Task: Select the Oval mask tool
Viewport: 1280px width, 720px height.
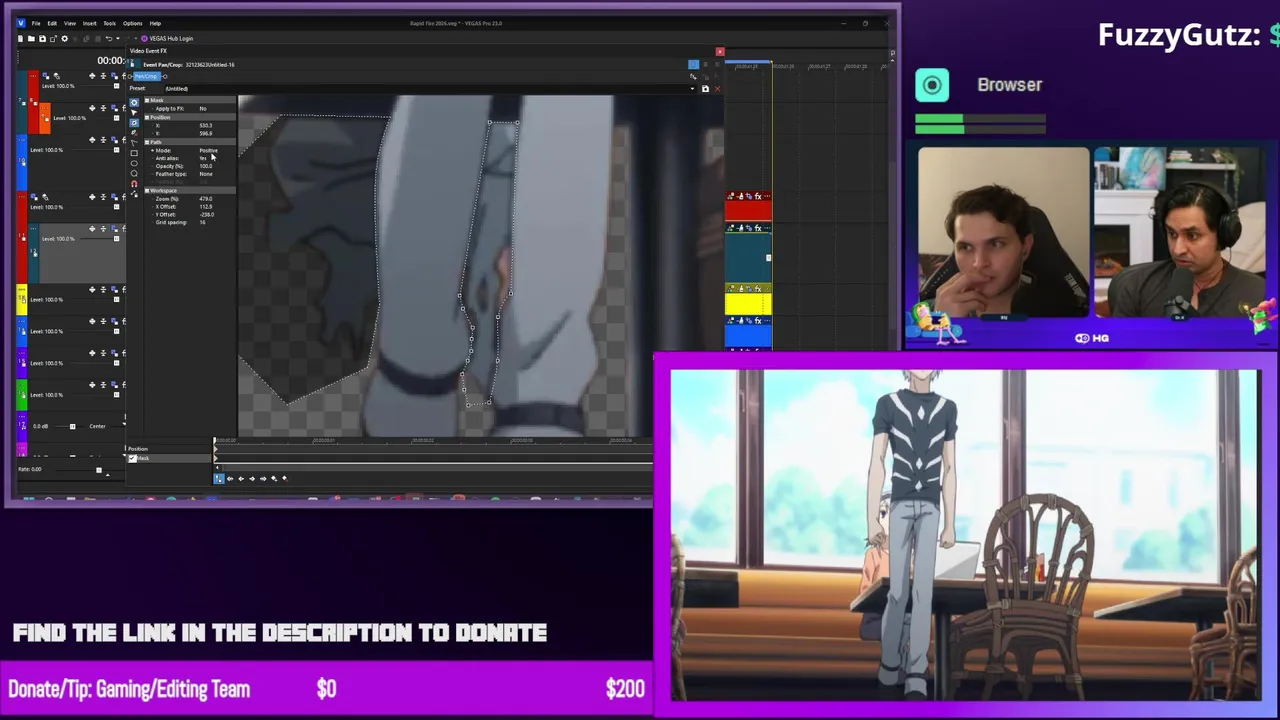Action: [134, 163]
